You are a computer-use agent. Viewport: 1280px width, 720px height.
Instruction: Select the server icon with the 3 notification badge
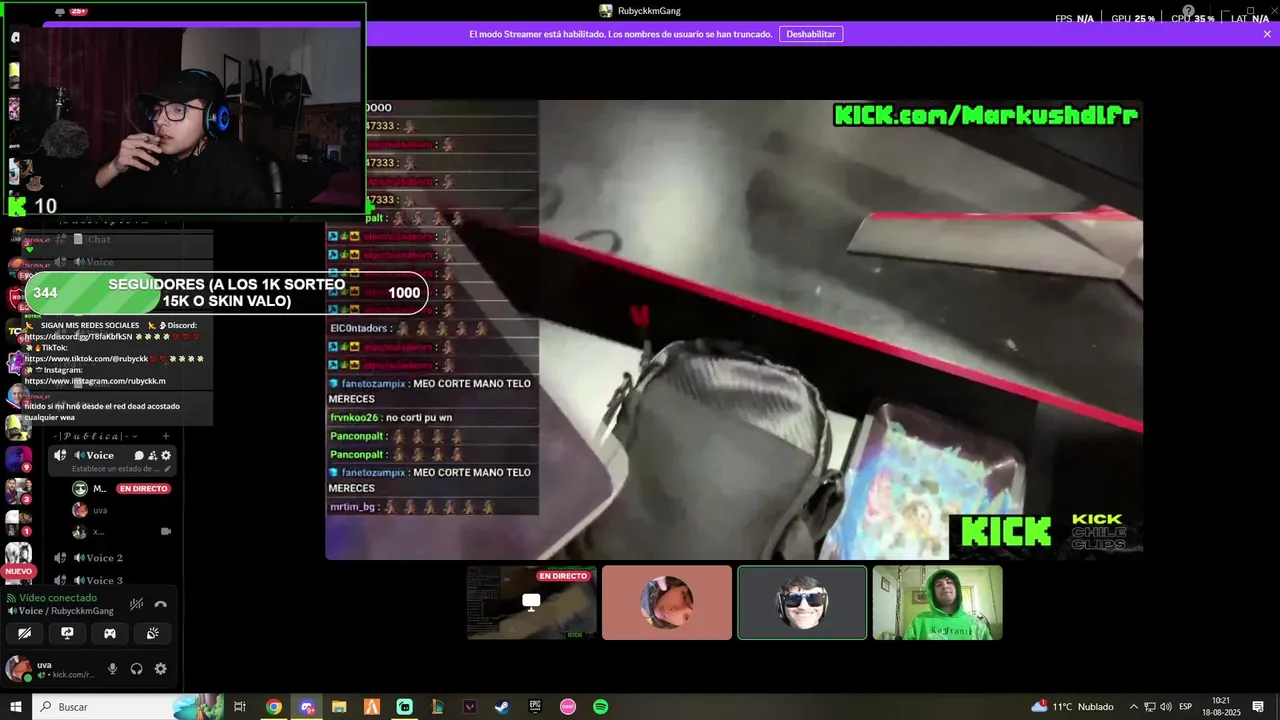click(18, 491)
